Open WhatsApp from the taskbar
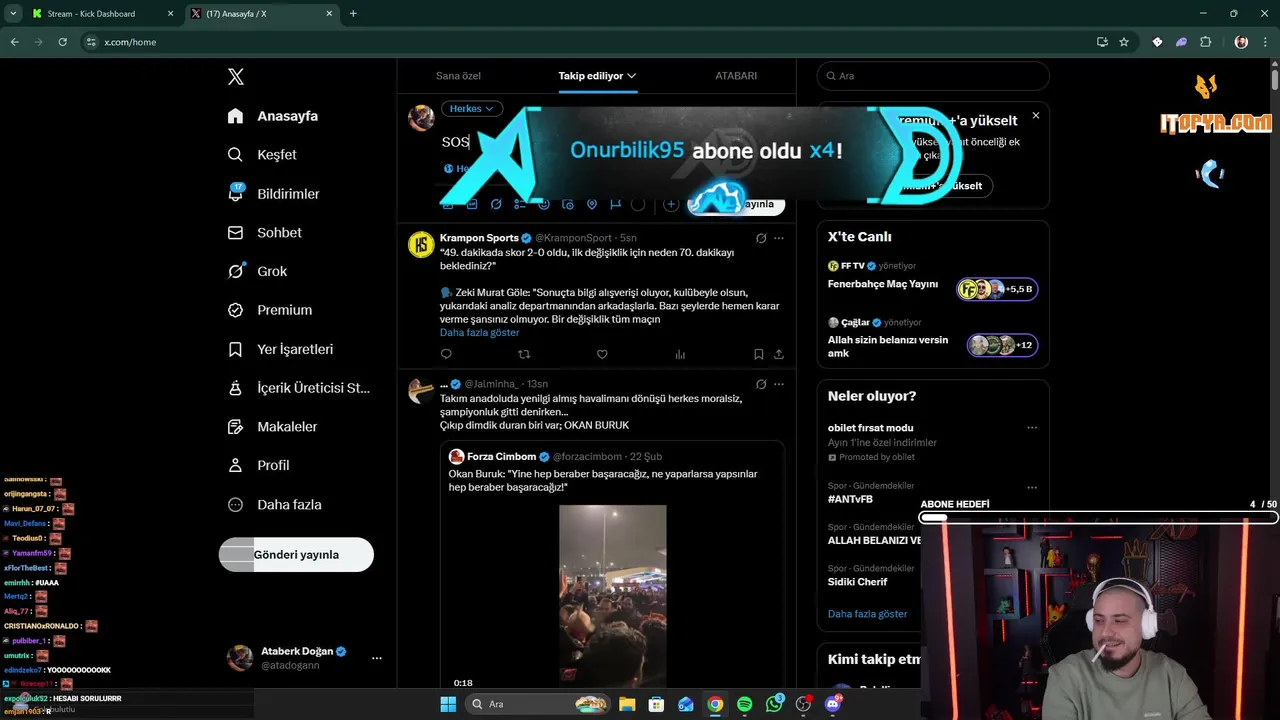Screen dimensions: 1280x720 774,704
